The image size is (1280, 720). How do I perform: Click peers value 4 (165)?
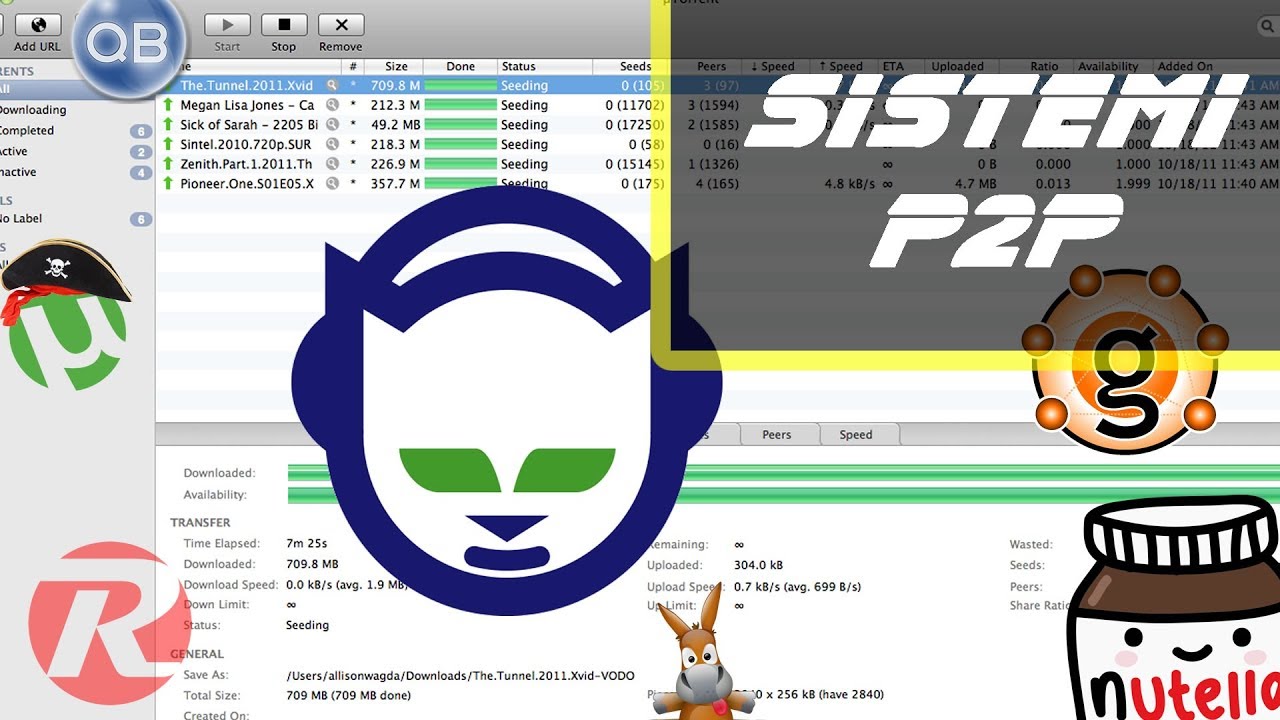(717, 184)
